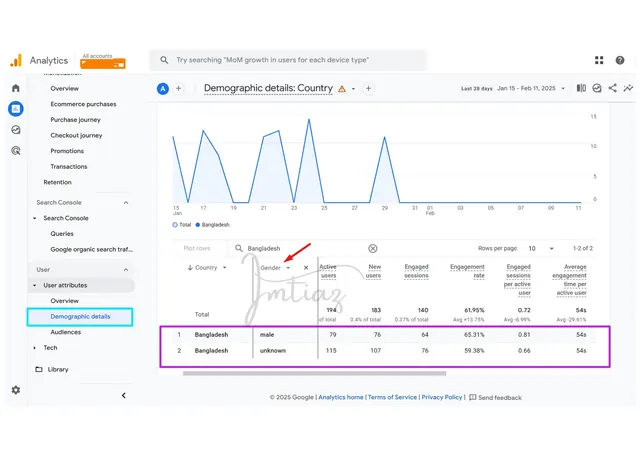Select the male gender row cell
This screenshot has width=640, height=452.
coord(267,334)
